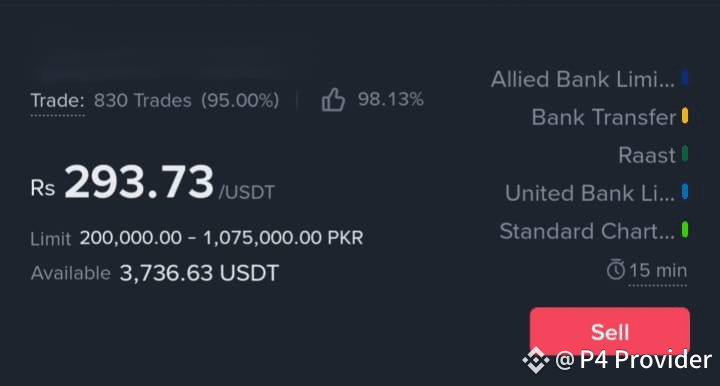Select the Allied Bank Limi... payment method
The width and height of the screenshot is (720, 386).
(583, 79)
